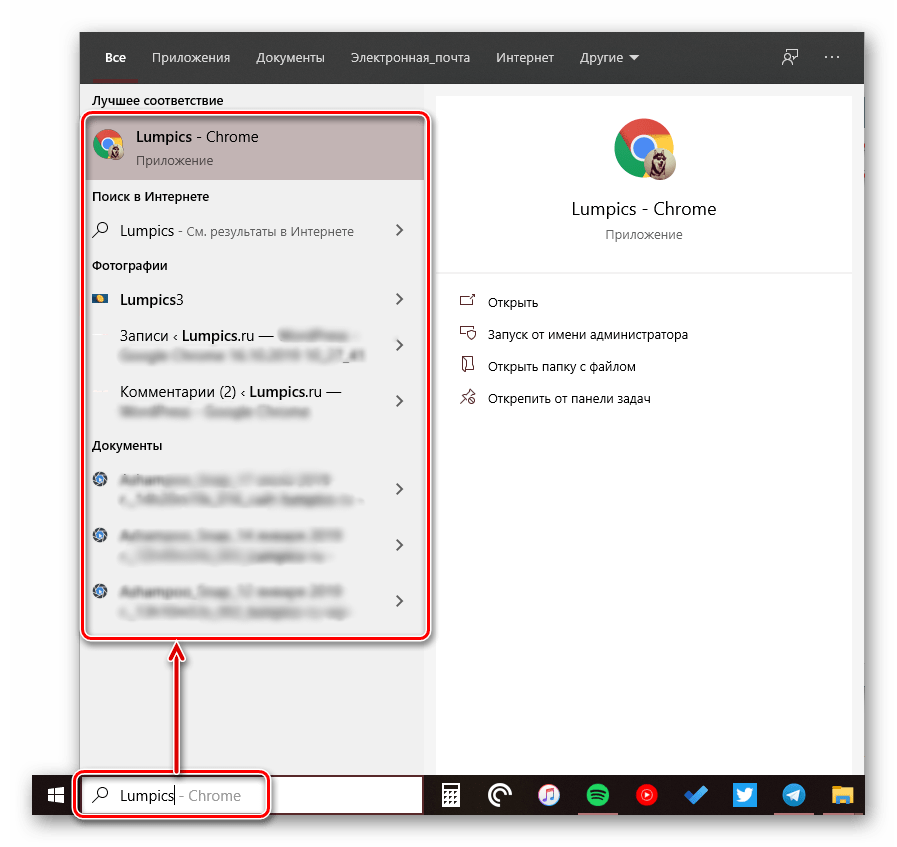The height and width of the screenshot is (847, 897).
Task: Switch to the Документы tab
Action: pyautogui.click(x=290, y=58)
